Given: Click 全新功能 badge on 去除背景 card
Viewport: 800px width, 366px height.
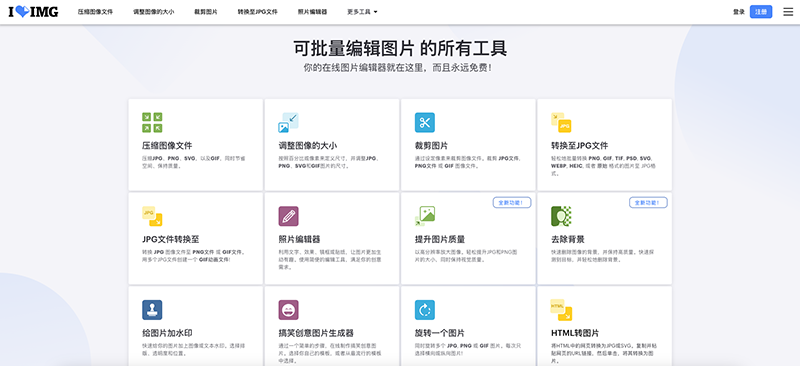Looking at the screenshot, I should point(648,203).
